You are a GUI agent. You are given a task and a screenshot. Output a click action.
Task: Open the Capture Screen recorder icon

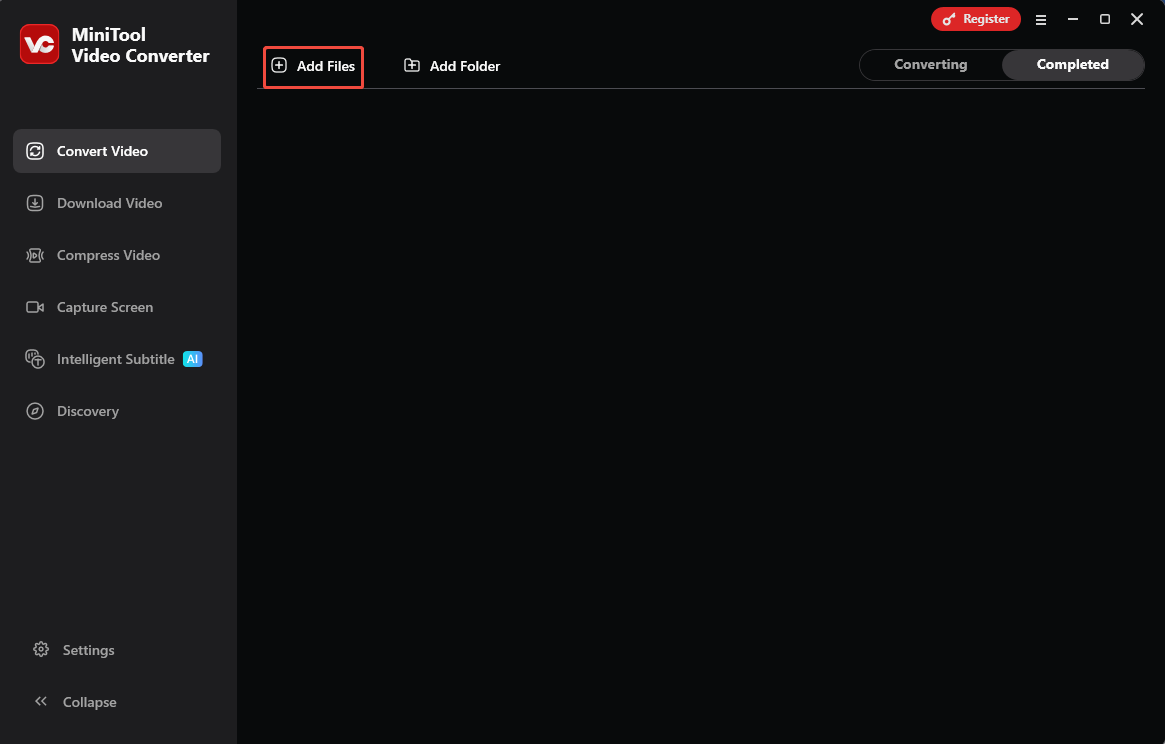[35, 307]
